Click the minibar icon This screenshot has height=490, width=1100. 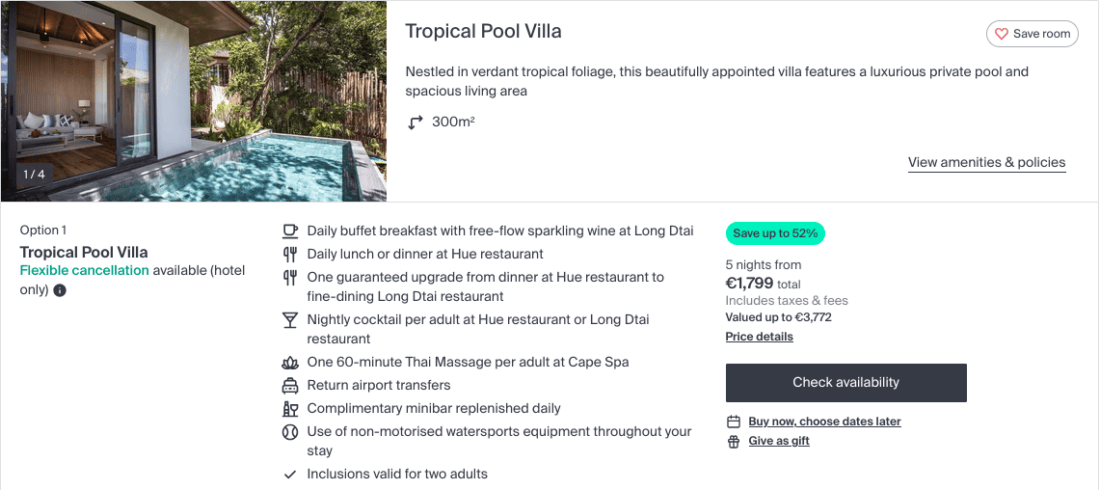[290, 408]
